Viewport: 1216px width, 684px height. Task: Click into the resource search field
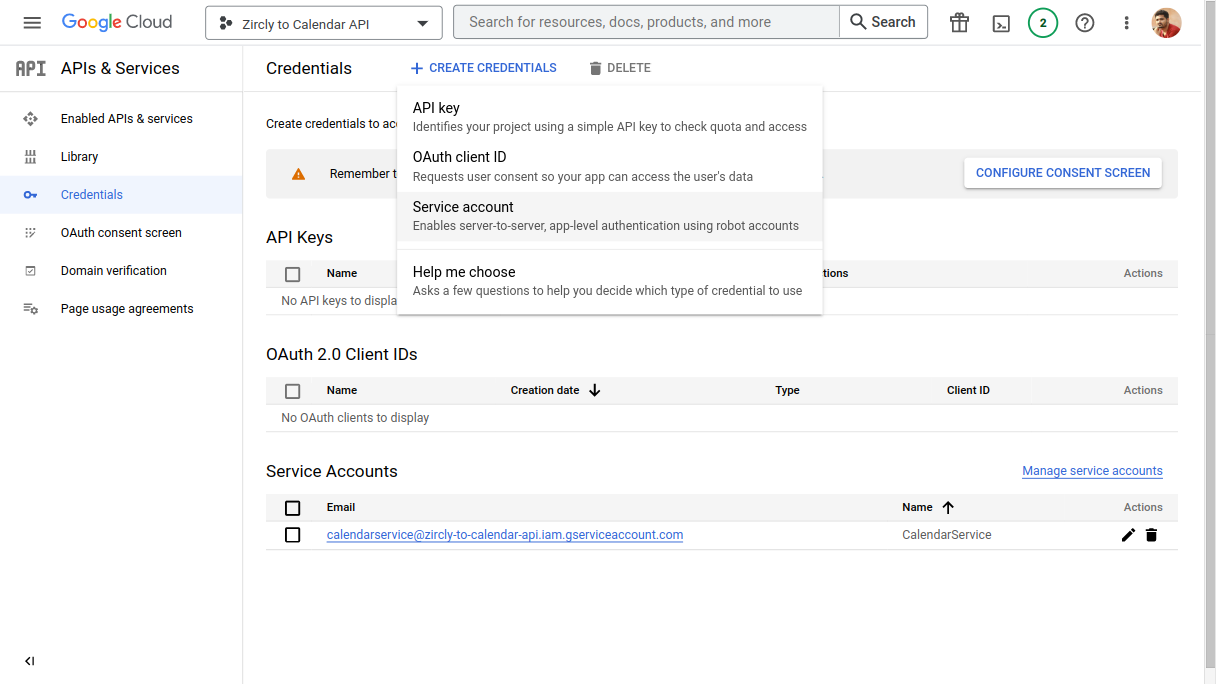click(x=646, y=22)
